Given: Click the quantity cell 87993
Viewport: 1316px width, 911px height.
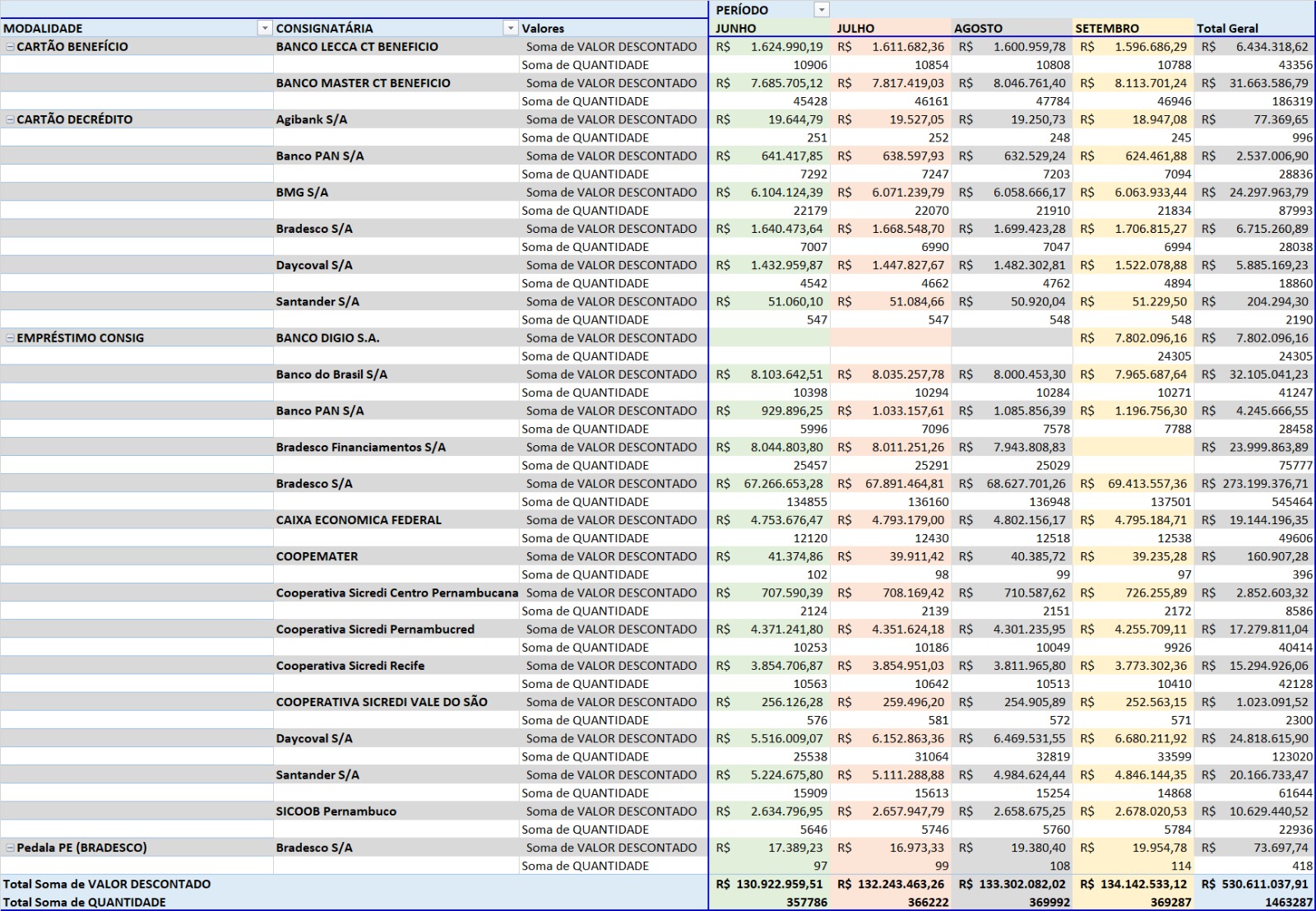Looking at the screenshot, I should click(1295, 211).
